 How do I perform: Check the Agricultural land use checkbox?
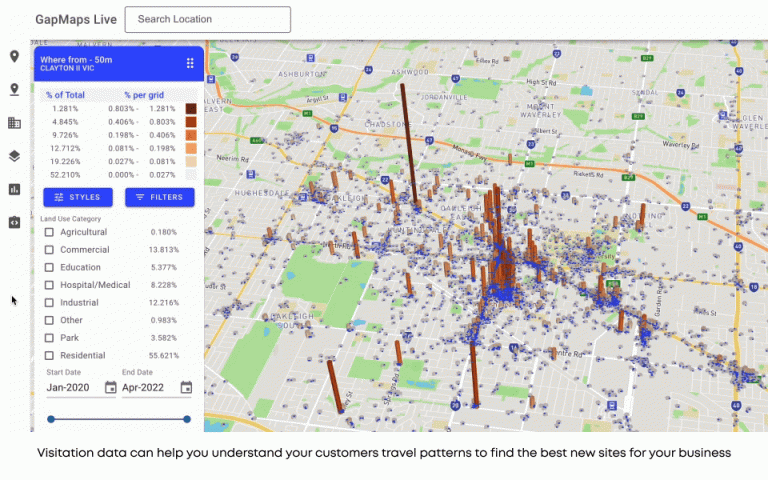coord(49,232)
